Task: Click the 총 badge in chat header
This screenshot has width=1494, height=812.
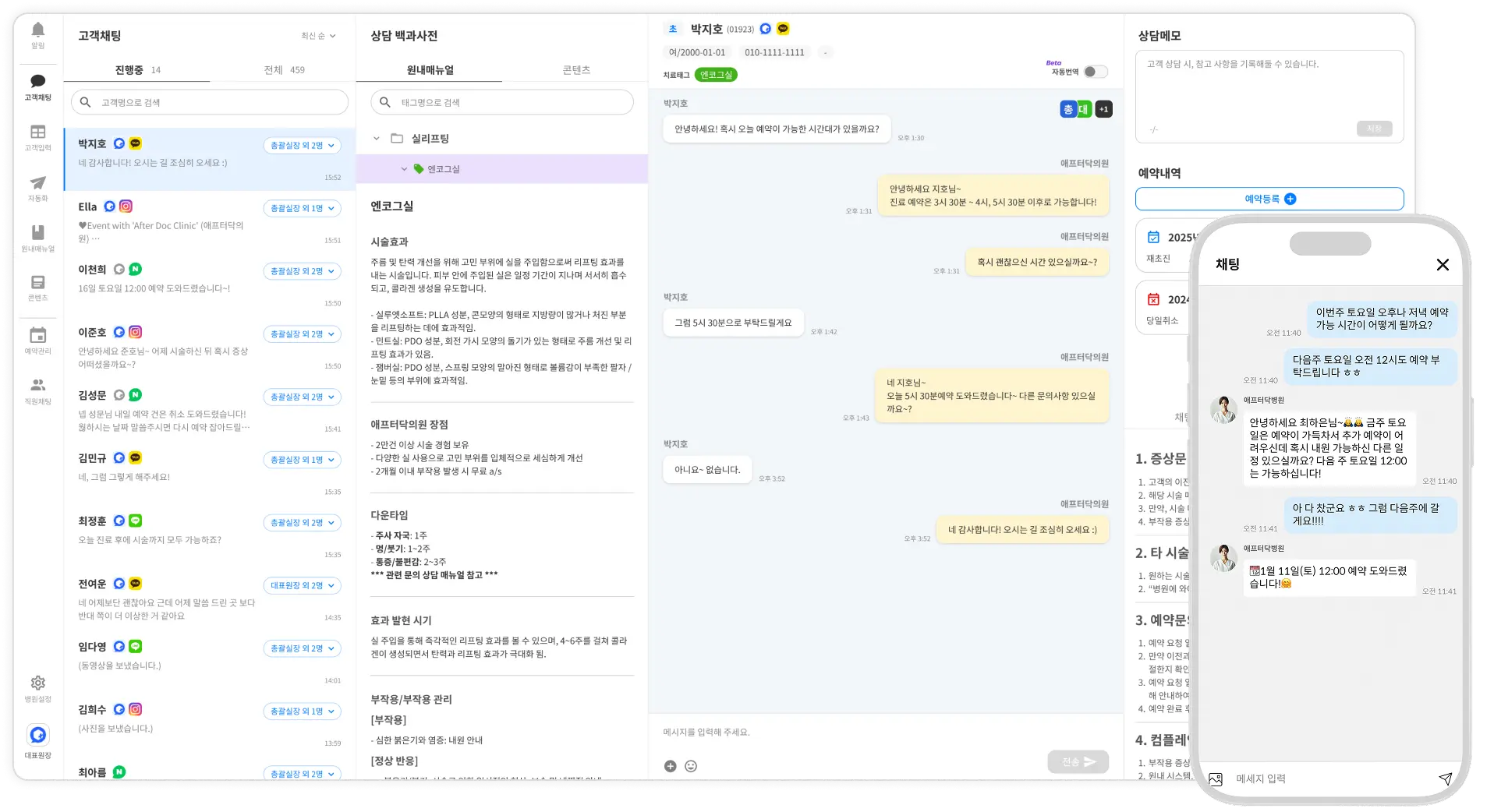Action: point(1067,109)
